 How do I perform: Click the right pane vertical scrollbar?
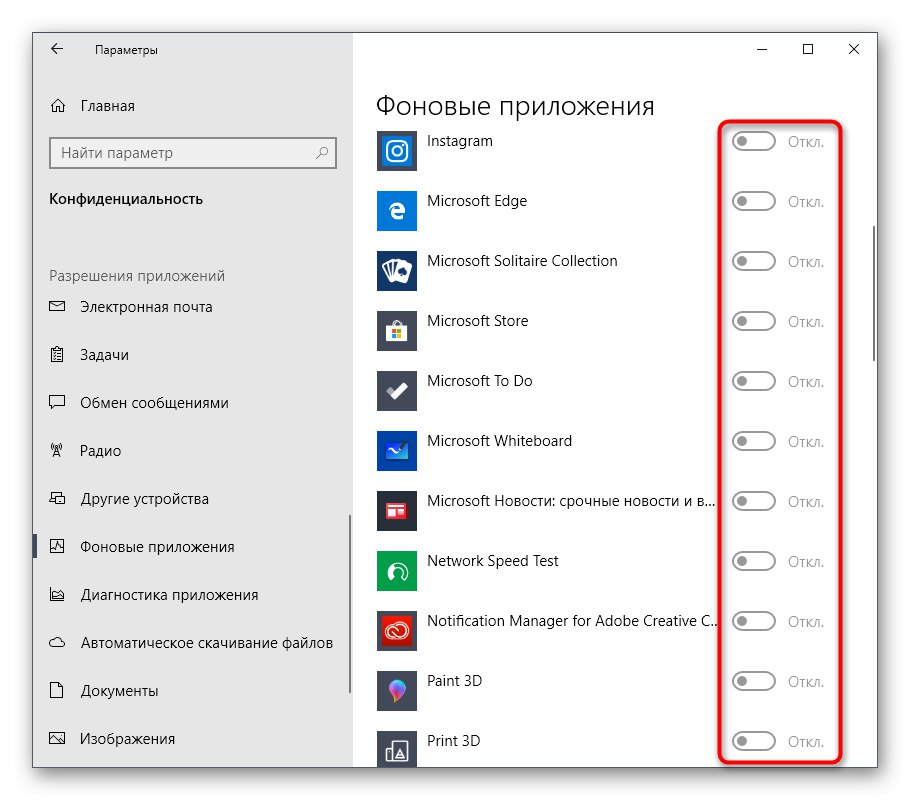(x=873, y=293)
